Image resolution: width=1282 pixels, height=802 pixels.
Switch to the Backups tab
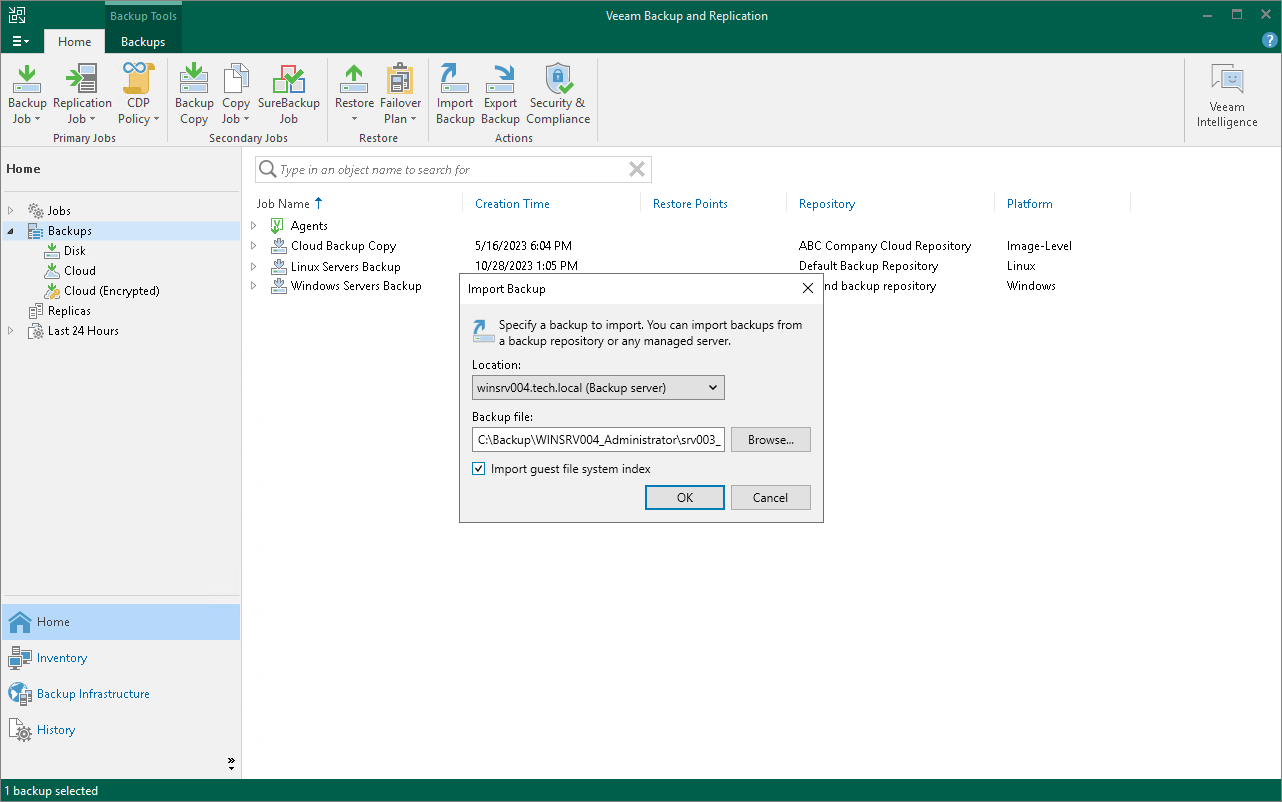[142, 41]
